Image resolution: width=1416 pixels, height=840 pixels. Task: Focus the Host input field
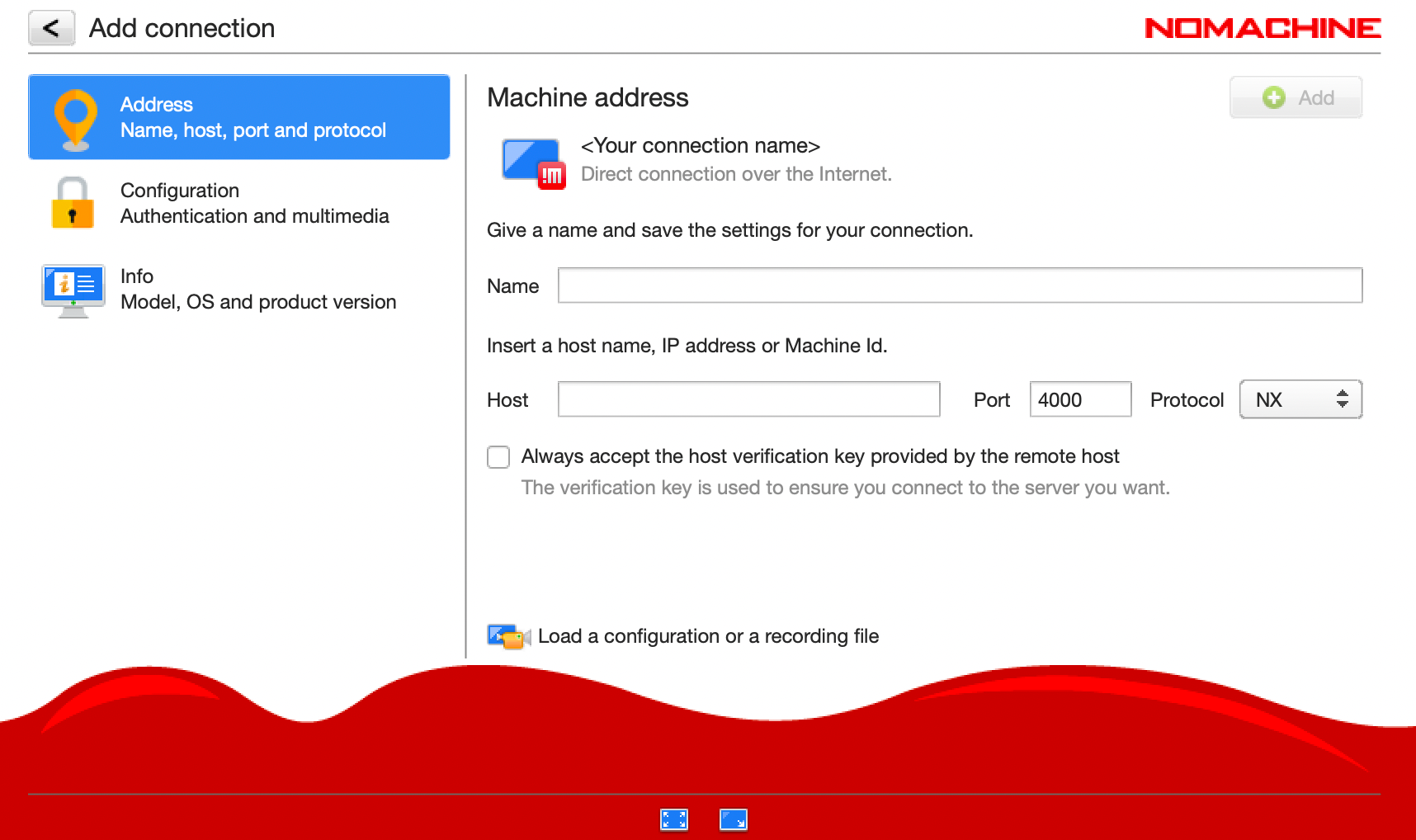point(748,399)
